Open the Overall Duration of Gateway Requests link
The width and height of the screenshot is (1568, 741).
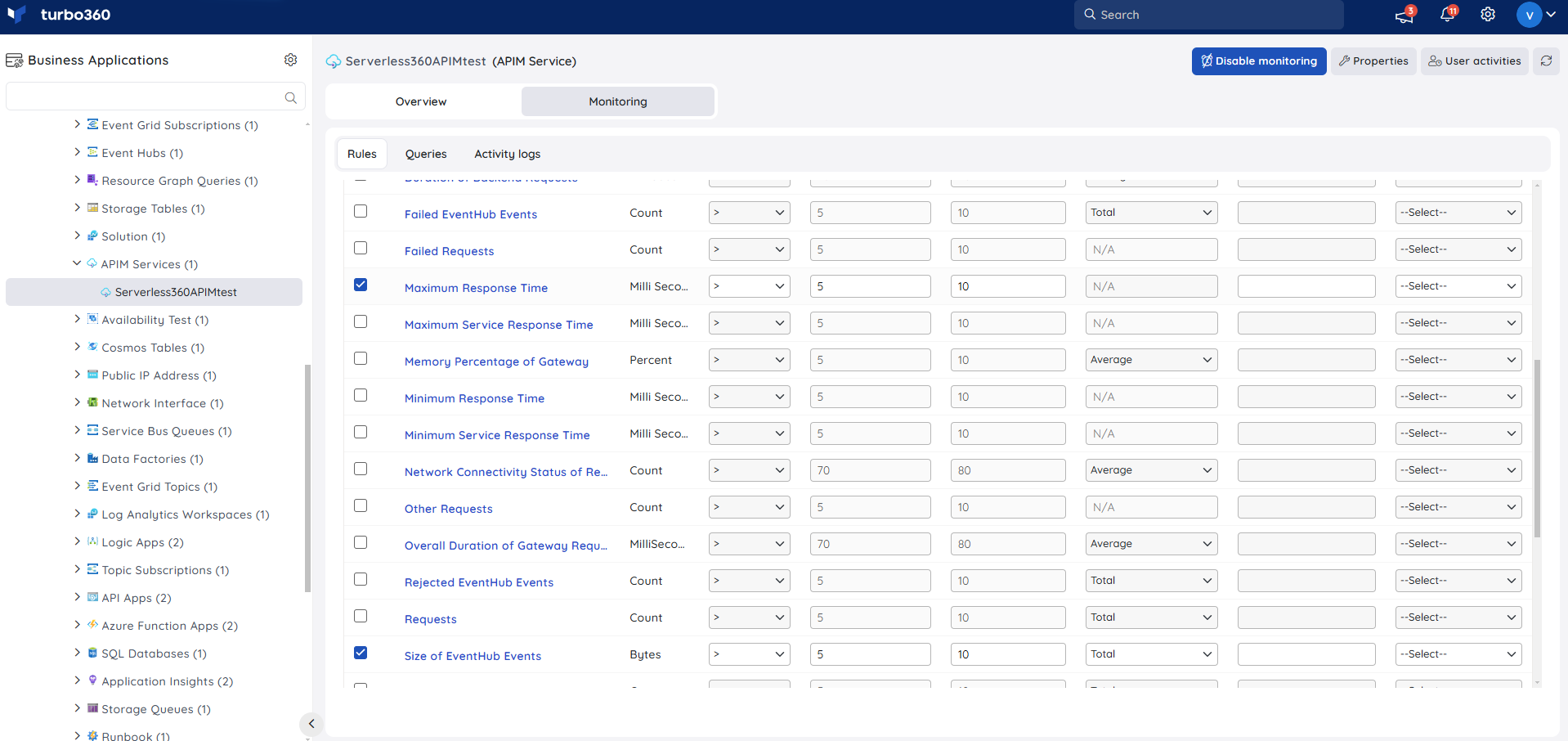[x=506, y=546]
